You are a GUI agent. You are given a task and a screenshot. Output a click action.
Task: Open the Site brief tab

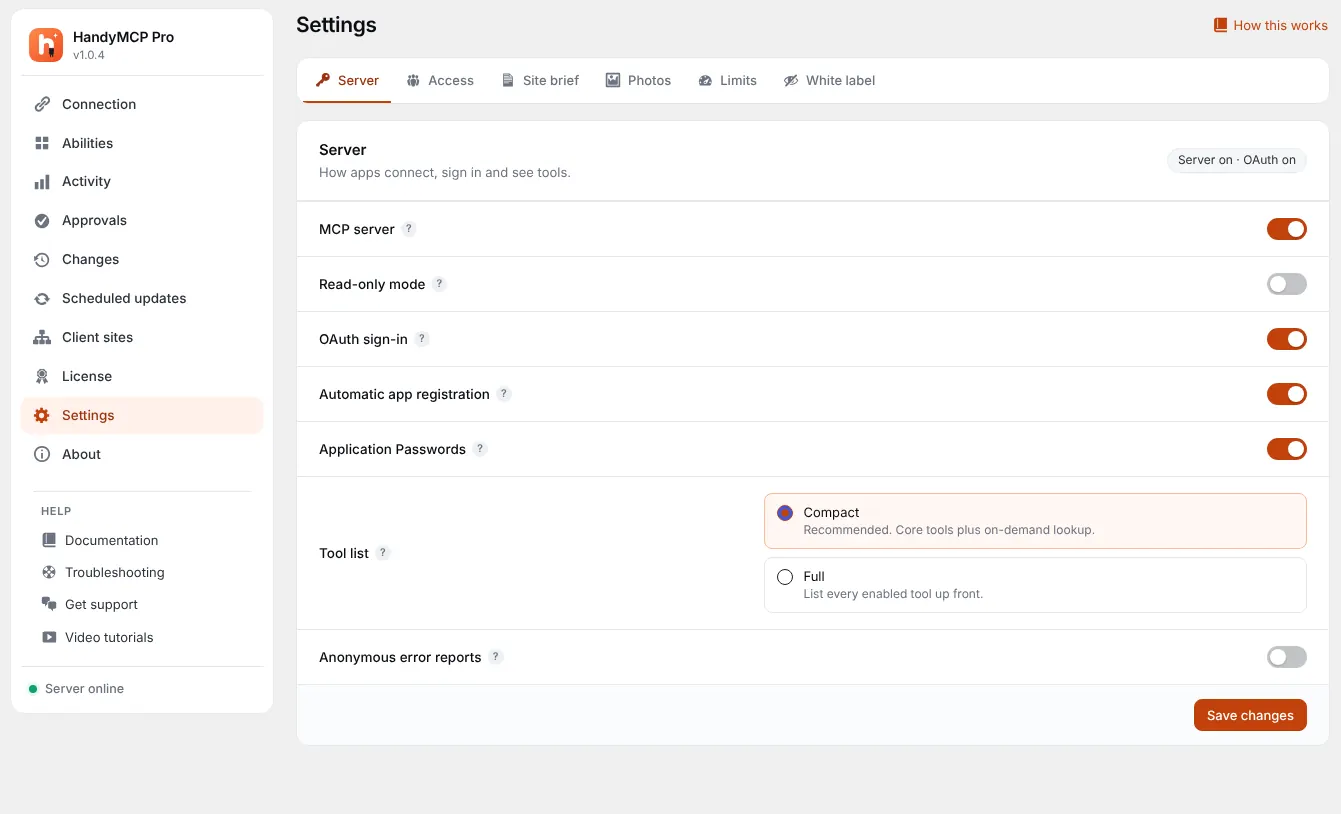[540, 80]
